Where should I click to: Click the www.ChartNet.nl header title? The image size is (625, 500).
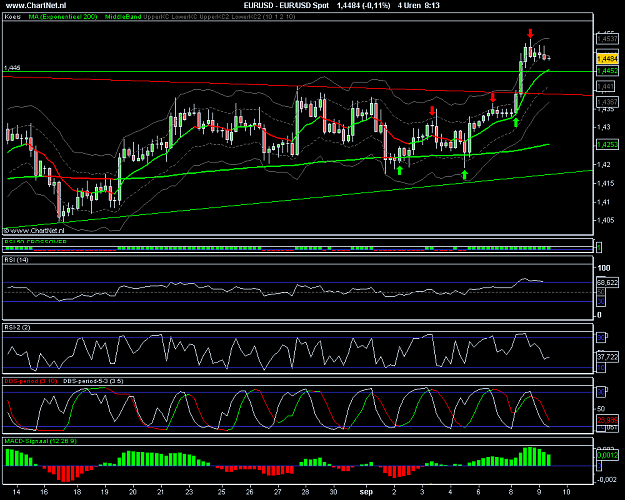[x=36, y=5]
